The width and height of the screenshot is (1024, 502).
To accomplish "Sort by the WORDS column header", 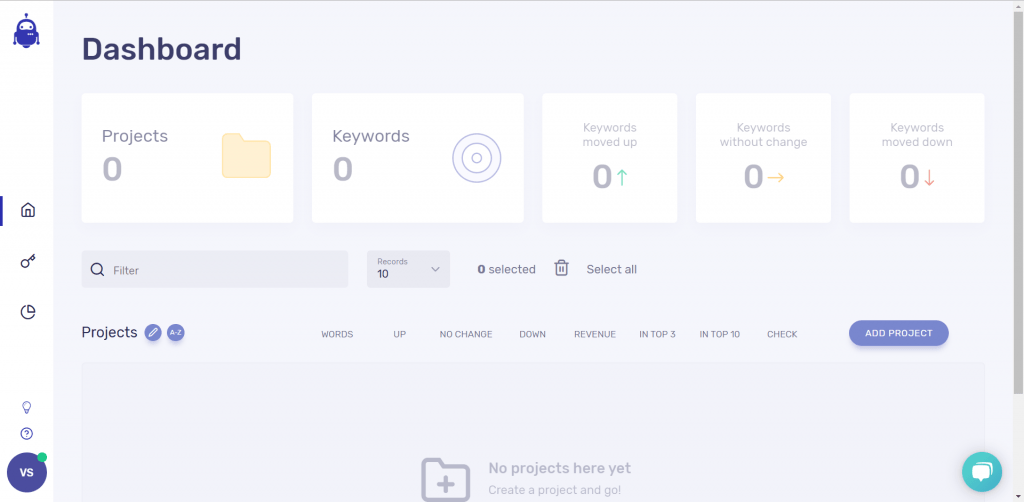I will click(337, 334).
